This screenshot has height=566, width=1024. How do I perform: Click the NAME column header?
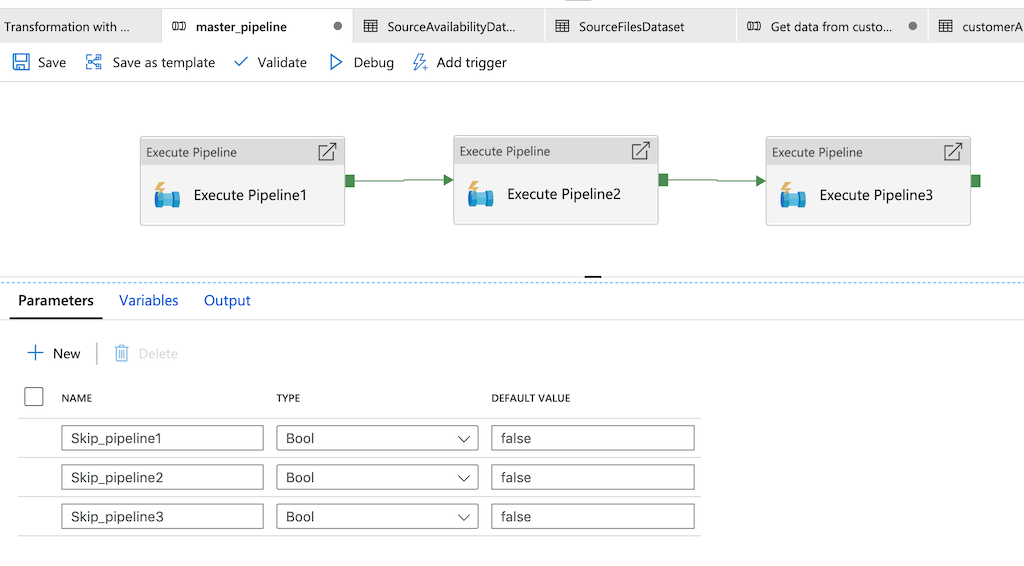pos(76,398)
